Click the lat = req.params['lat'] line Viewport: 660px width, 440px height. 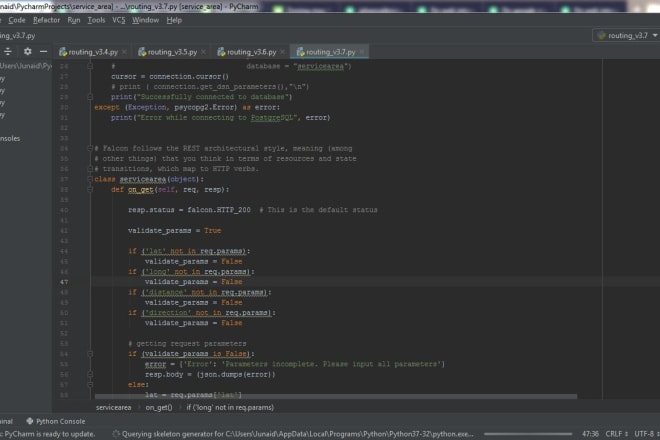[x=193, y=395]
